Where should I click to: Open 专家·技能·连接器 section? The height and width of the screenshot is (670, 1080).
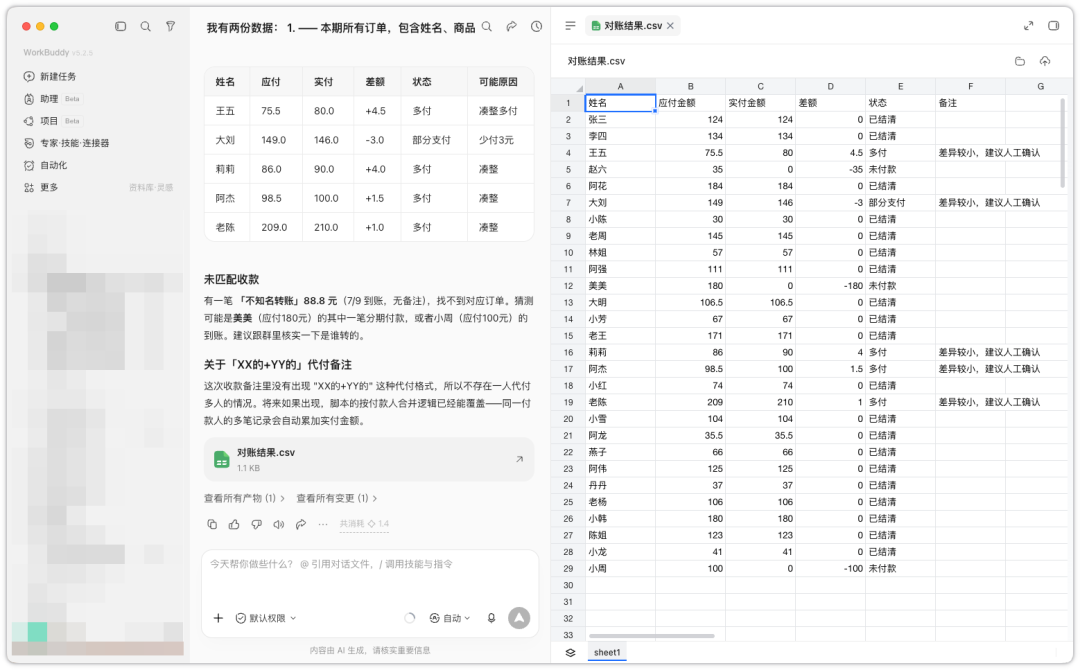click(x=66, y=143)
